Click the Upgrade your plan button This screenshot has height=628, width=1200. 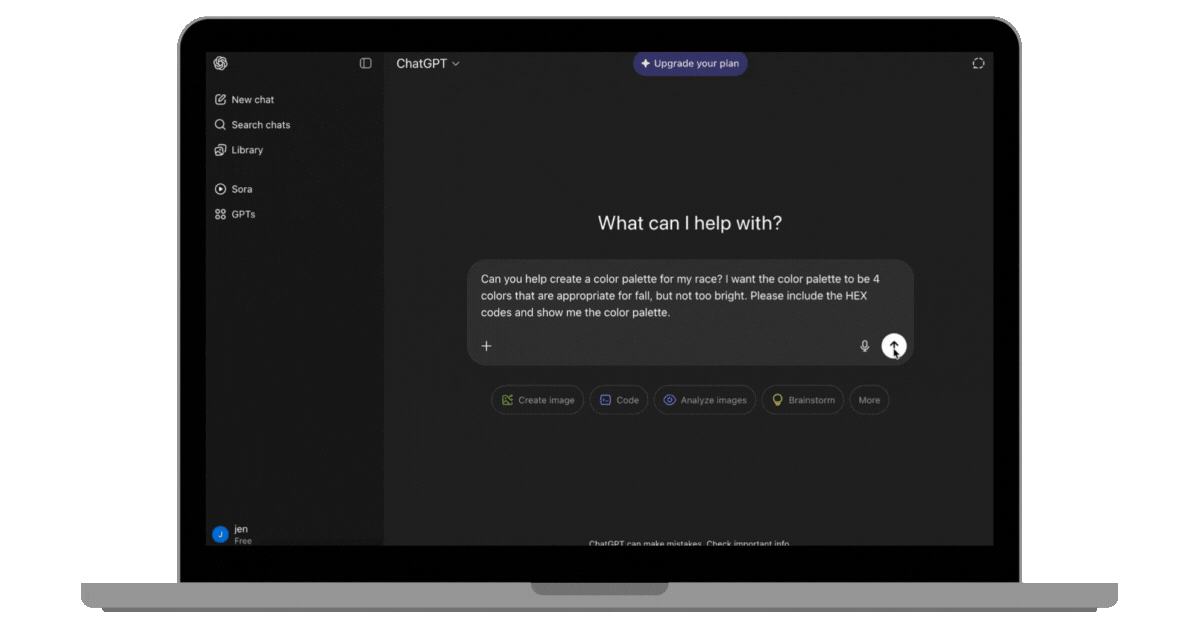690,63
